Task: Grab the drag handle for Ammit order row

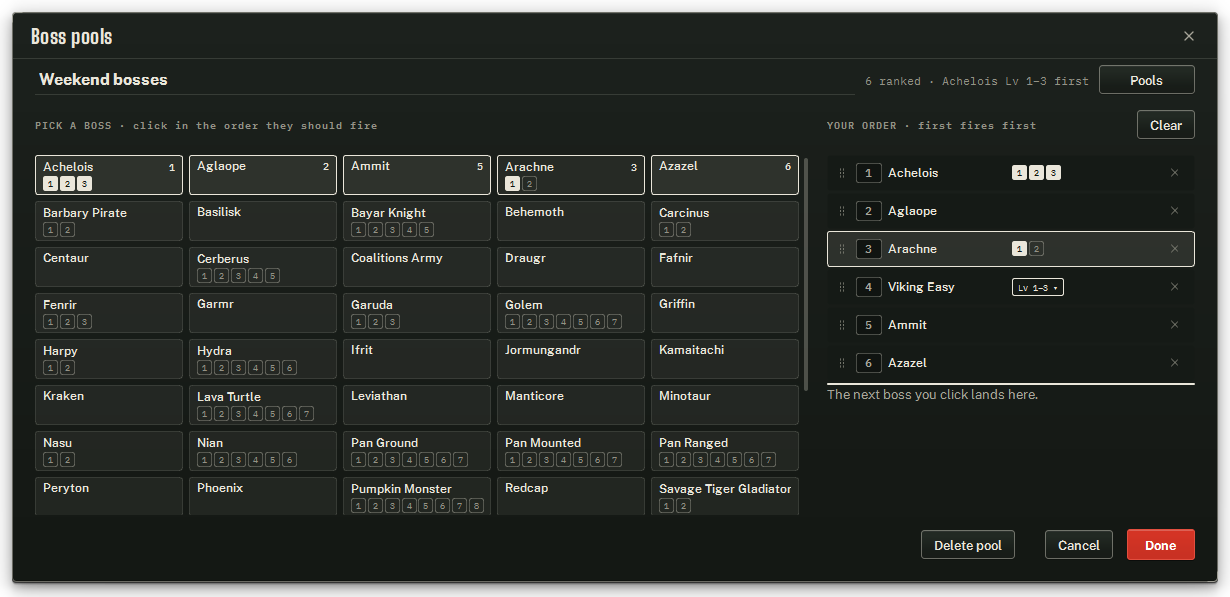Action: coord(842,325)
